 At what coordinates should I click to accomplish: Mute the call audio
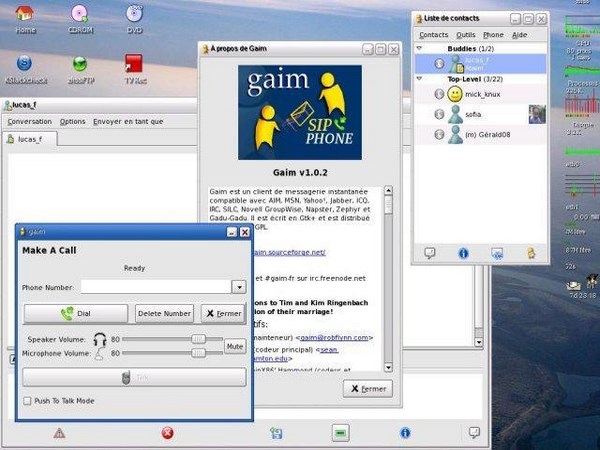tap(234, 346)
